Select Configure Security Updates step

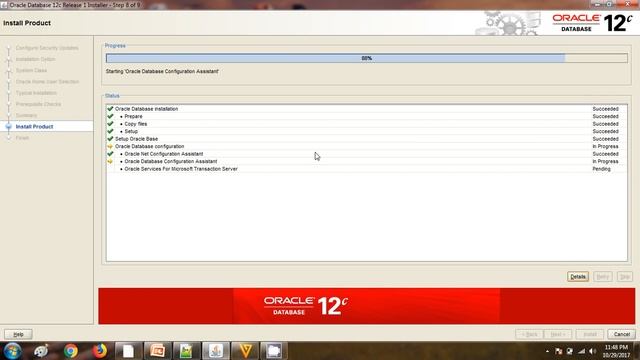(47, 48)
